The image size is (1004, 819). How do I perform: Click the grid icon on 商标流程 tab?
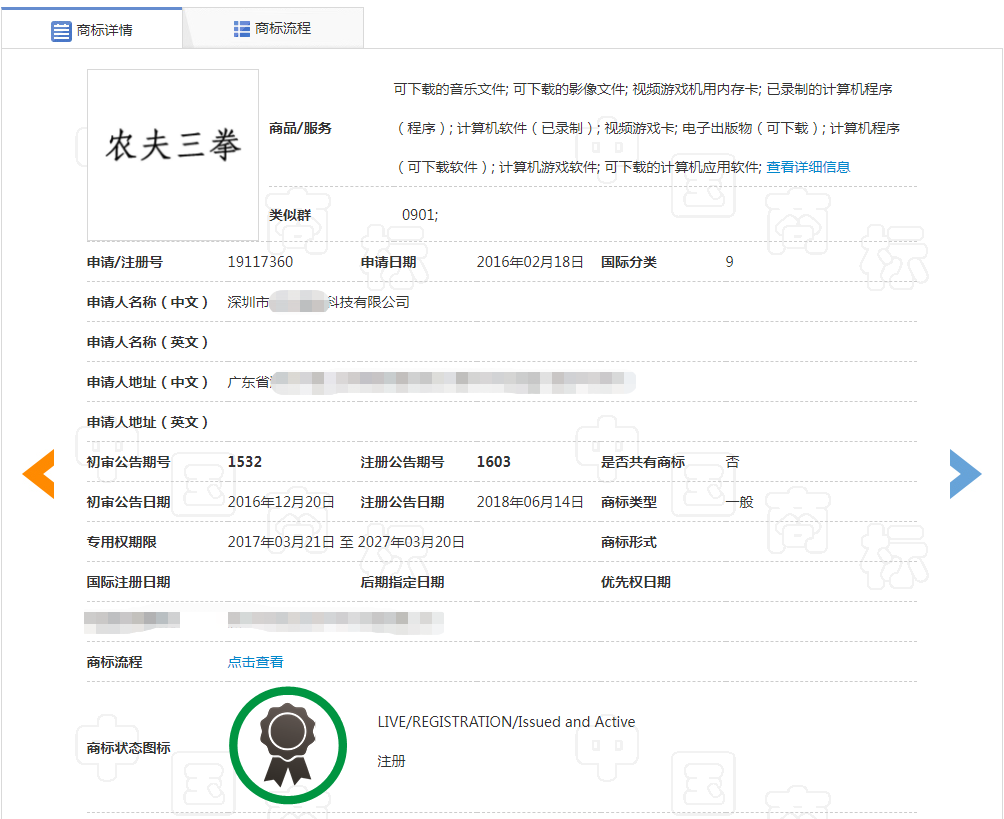242,29
